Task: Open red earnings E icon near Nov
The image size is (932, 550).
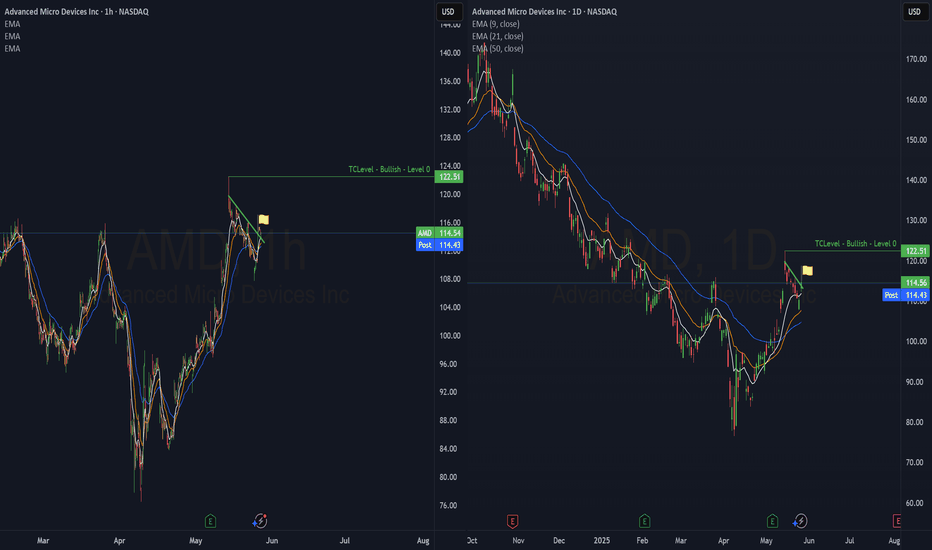Action: [x=512, y=521]
